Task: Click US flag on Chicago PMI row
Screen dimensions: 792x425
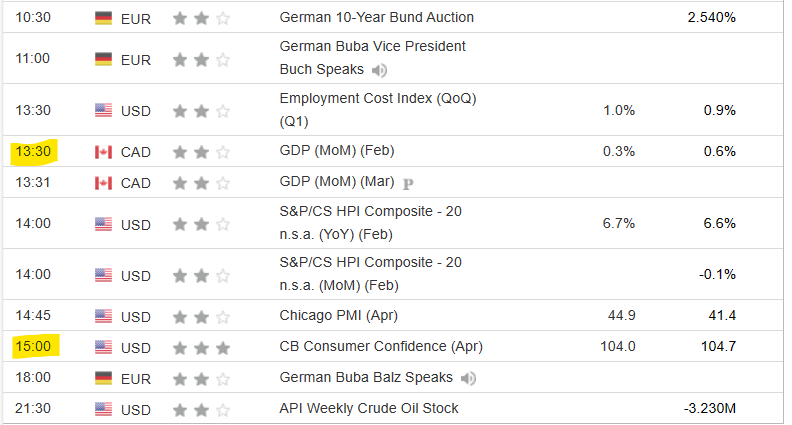Action: 104,316
